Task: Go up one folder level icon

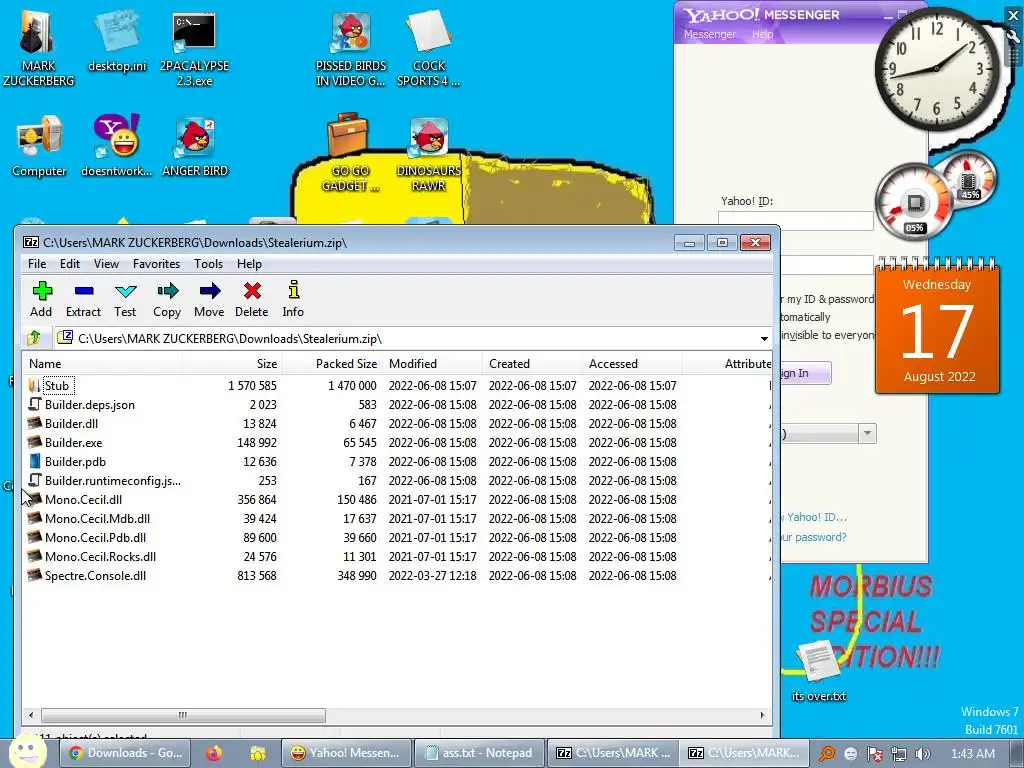Action: tap(34, 338)
